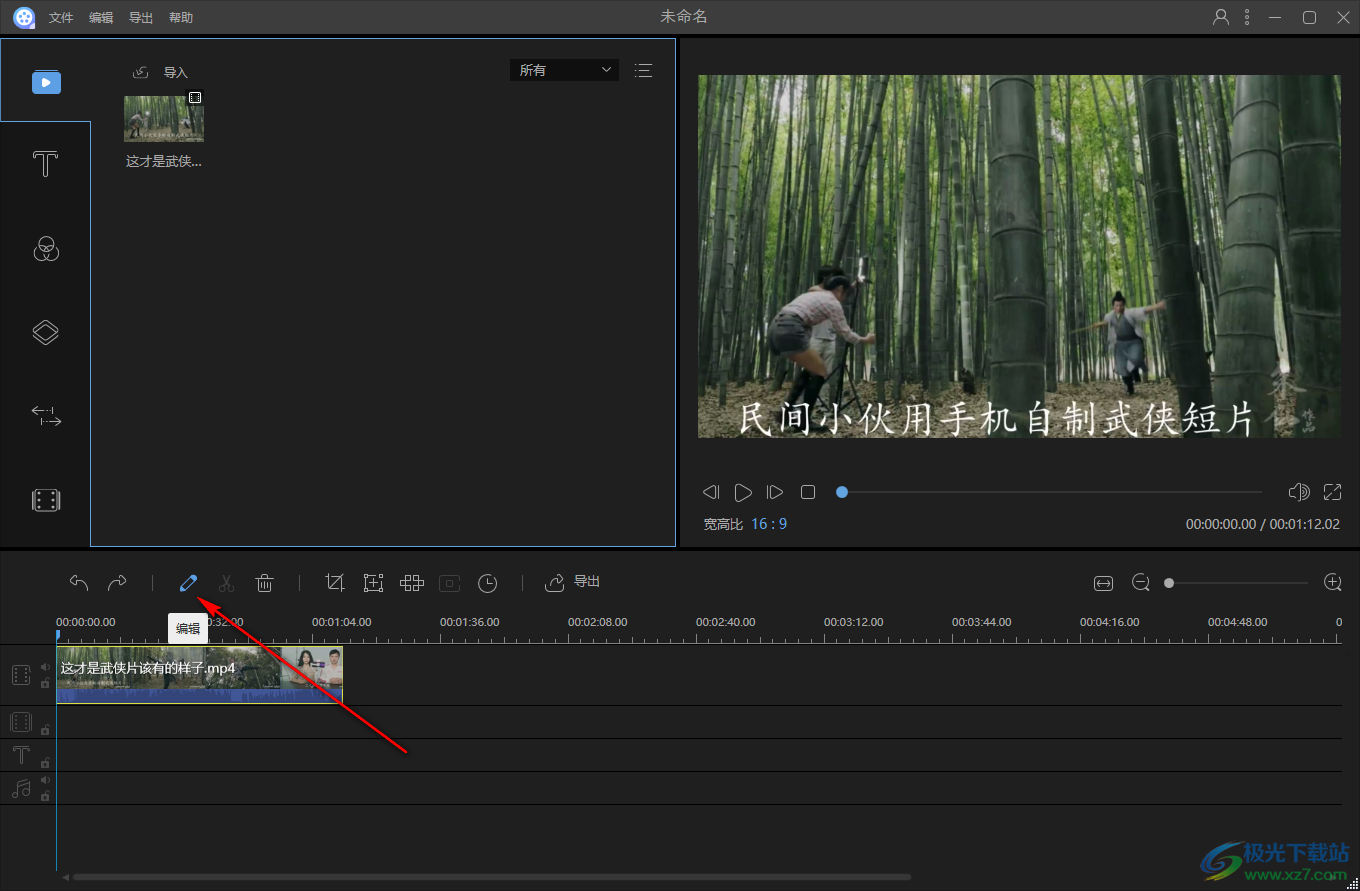This screenshot has width=1360, height=891.
Task: Click the 00:01:04.00 ruler mark
Action: coord(341,622)
